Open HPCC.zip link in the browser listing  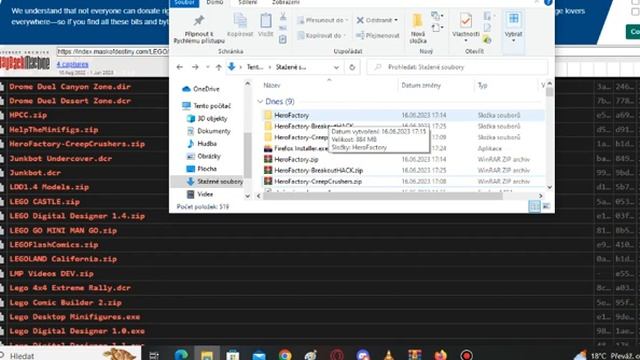tap(28, 115)
